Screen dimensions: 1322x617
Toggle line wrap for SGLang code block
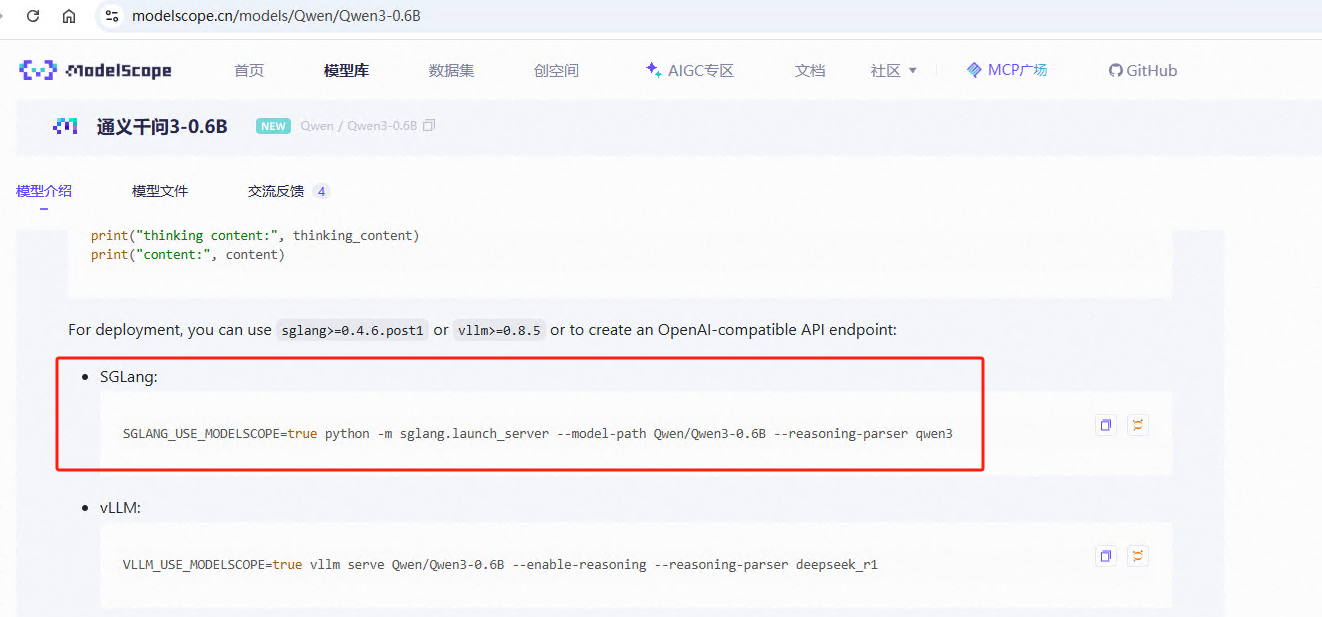(x=1137, y=425)
